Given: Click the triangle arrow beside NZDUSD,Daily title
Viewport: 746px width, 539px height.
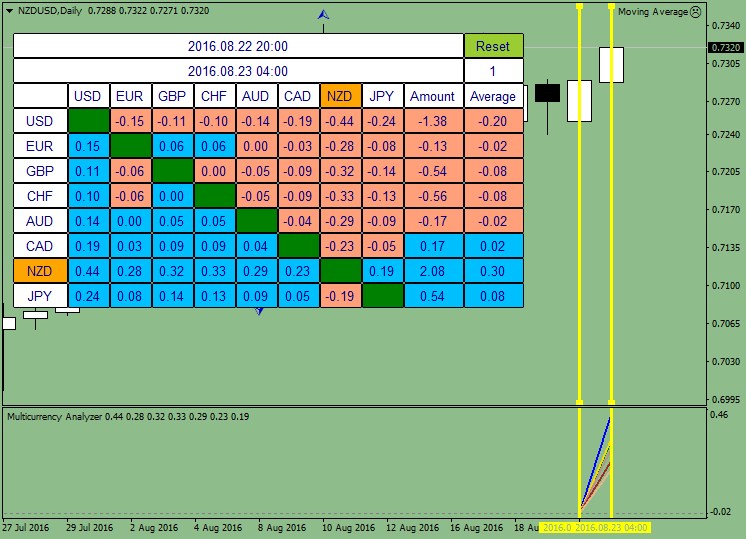Looking at the screenshot, I should point(9,10).
